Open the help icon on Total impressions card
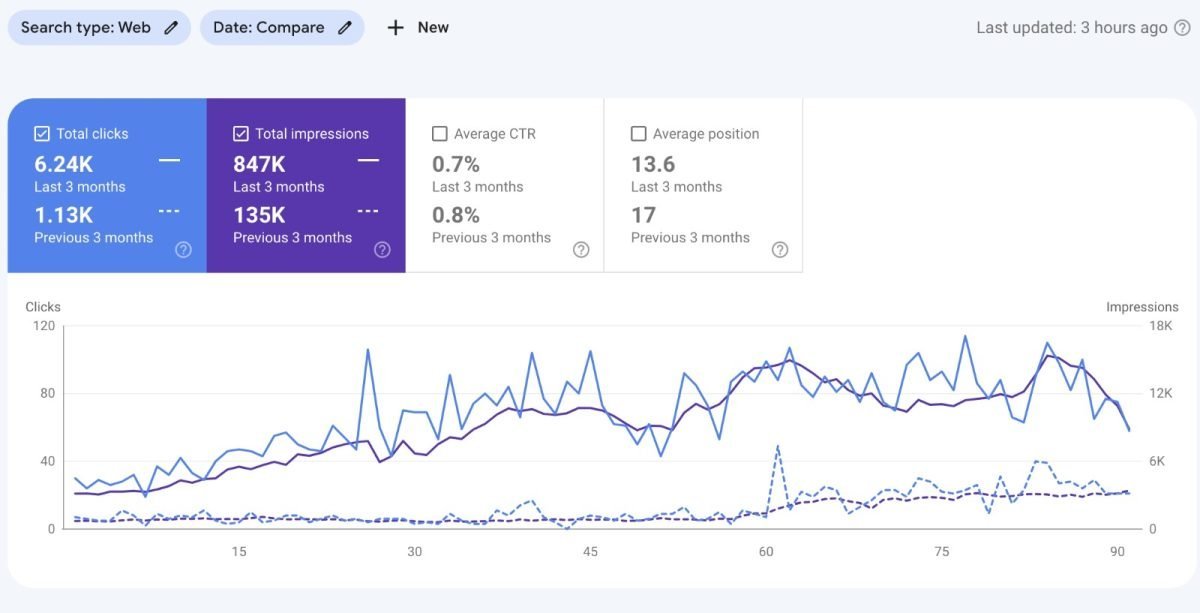Viewport: 1200px width, 613px height. pos(382,249)
